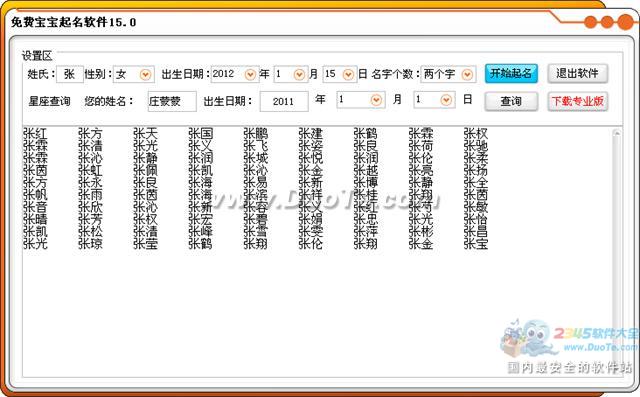Select the name 张姿 in the results
The height and width of the screenshot is (397, 640).
pyautogui.click(x=311, y=146)
